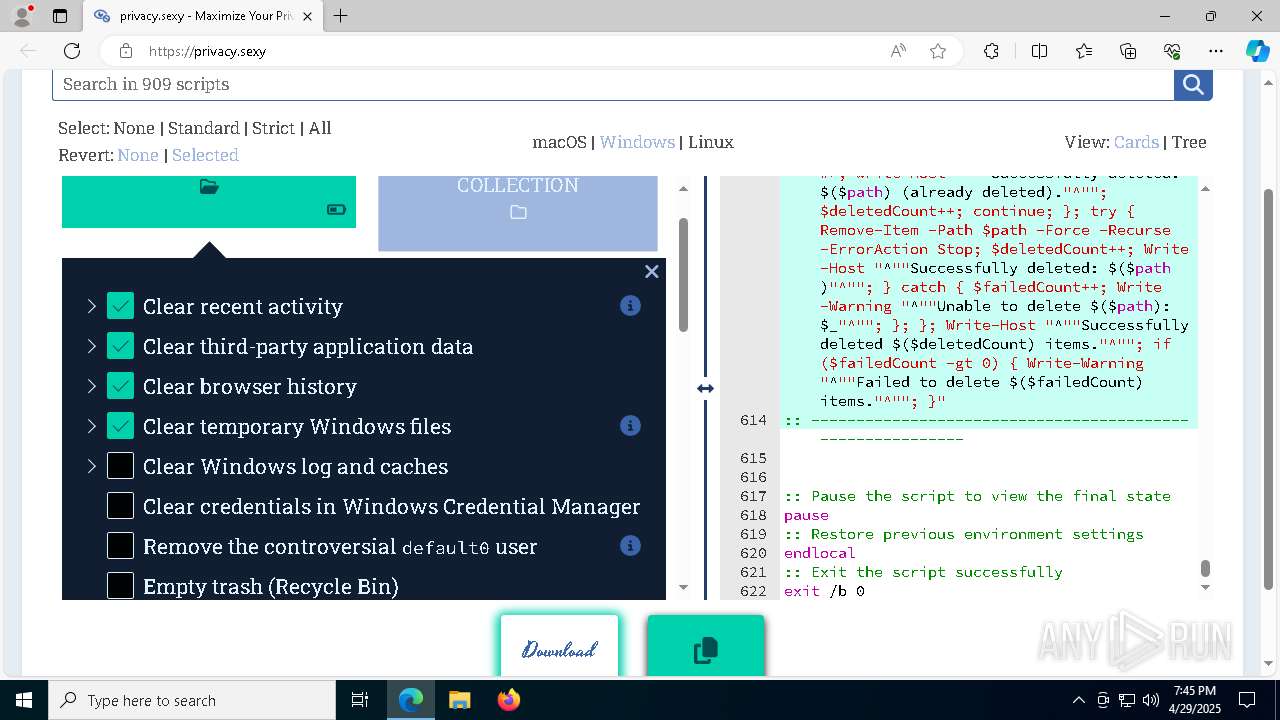Click the Windows taskbar search box
The height and width of the screenshot is (720, 1280).
click(x=192, y=700)
